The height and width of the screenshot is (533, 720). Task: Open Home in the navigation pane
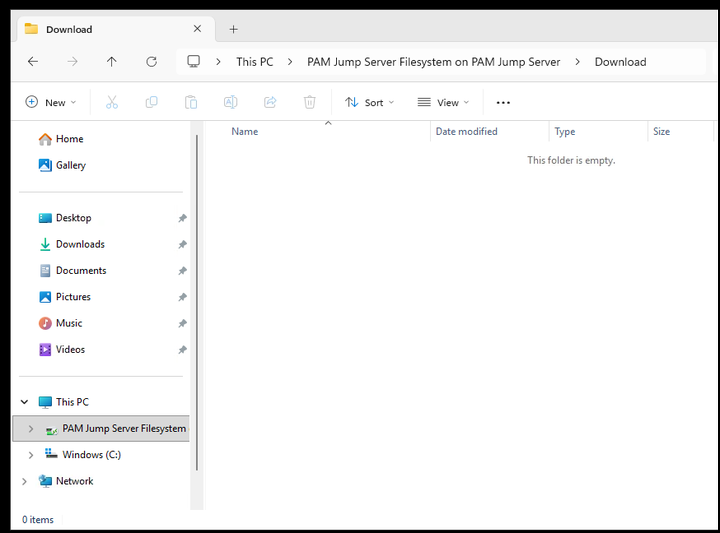[x=61, y=139]
